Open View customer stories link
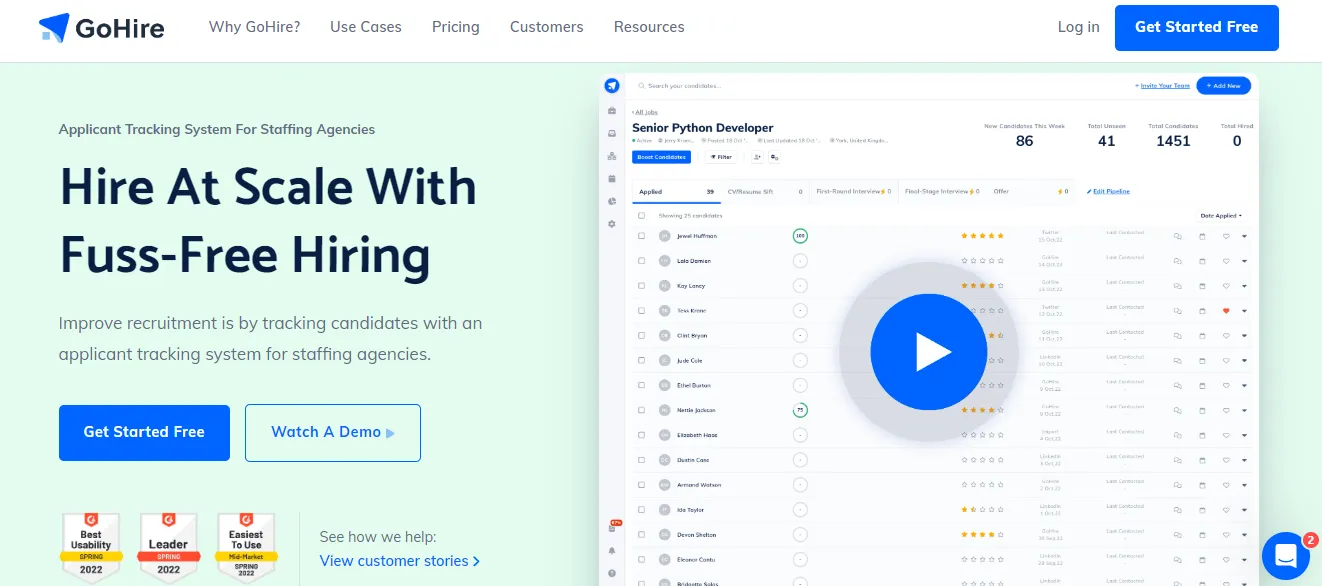The height and width of the screenshot is (586, 1322). click(x=400, y=561)
